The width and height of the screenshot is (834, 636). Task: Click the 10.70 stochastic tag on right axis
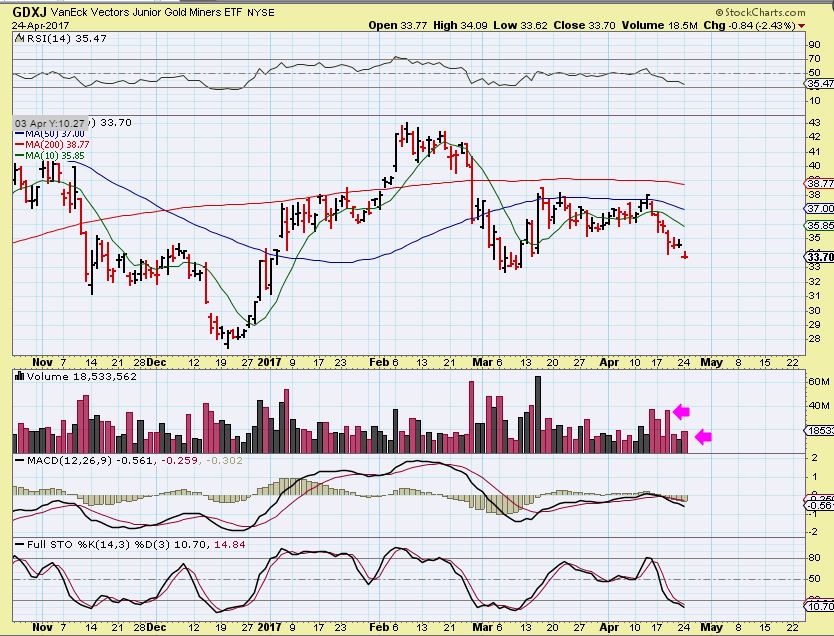(820, 606)
